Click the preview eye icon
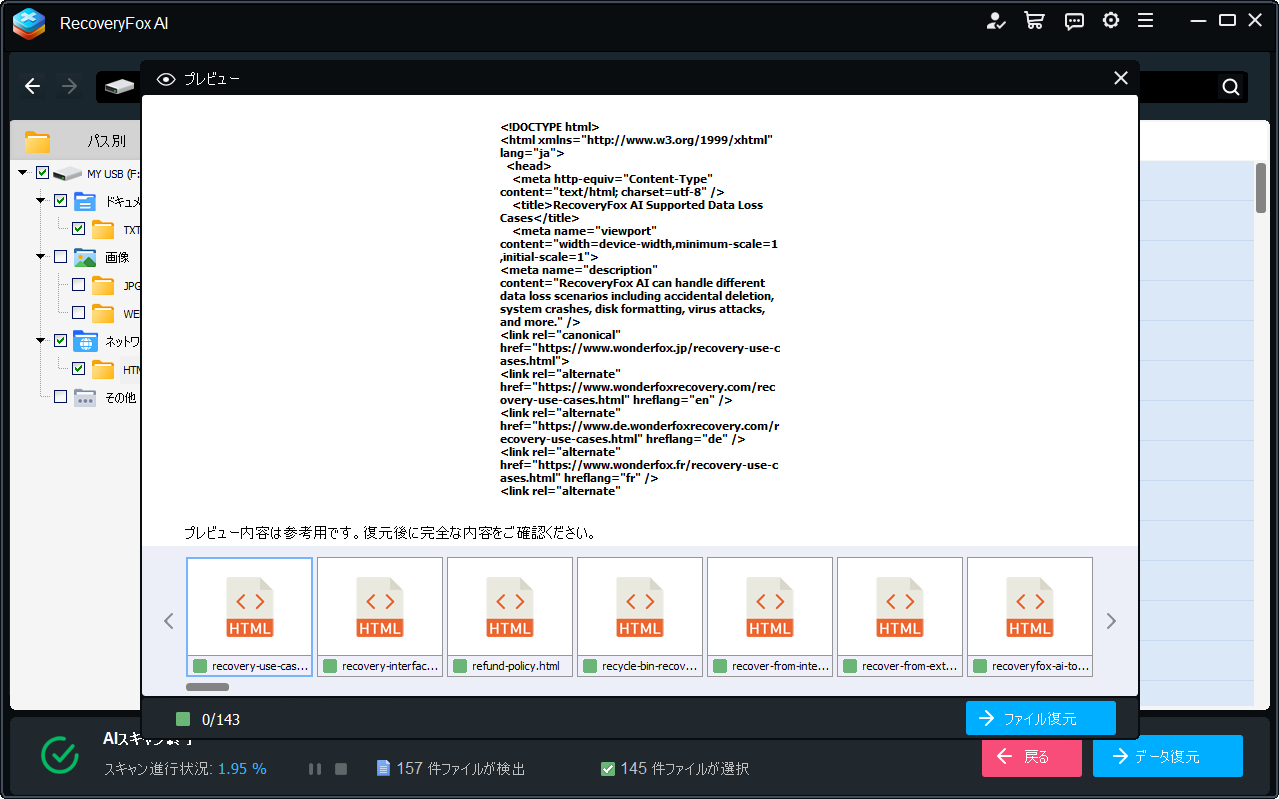Image resolution: width=1279 pixels, height=799 pixels. coord(166,79)
